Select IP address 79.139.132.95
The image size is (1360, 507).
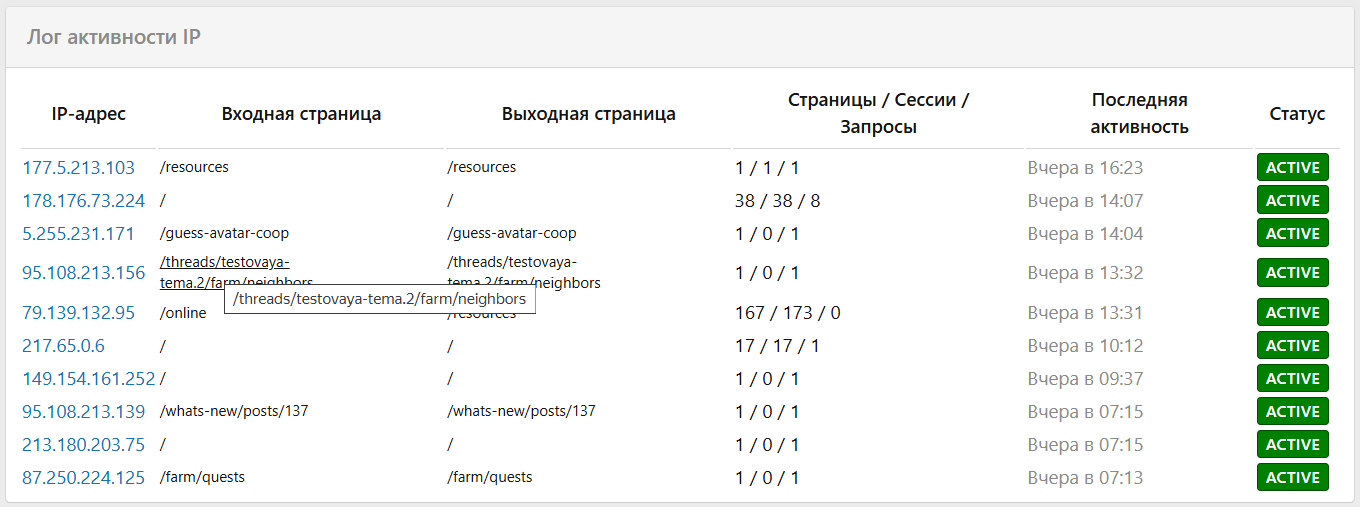pyautogui.click(x=78, y=313)
